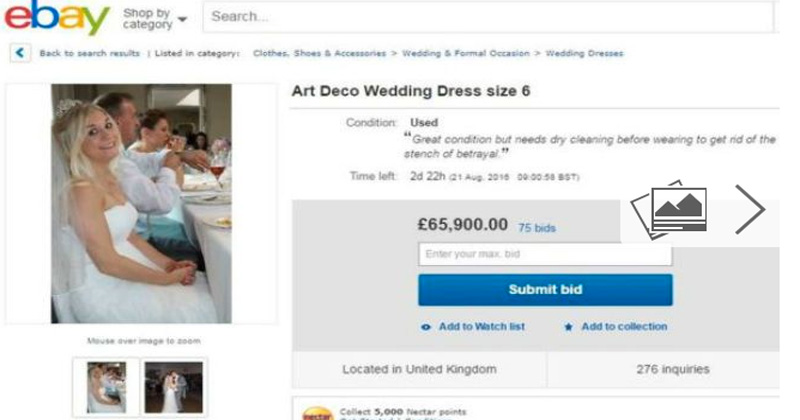
Task: Click the star icon for collection
Action: click(x=569, y=327)
